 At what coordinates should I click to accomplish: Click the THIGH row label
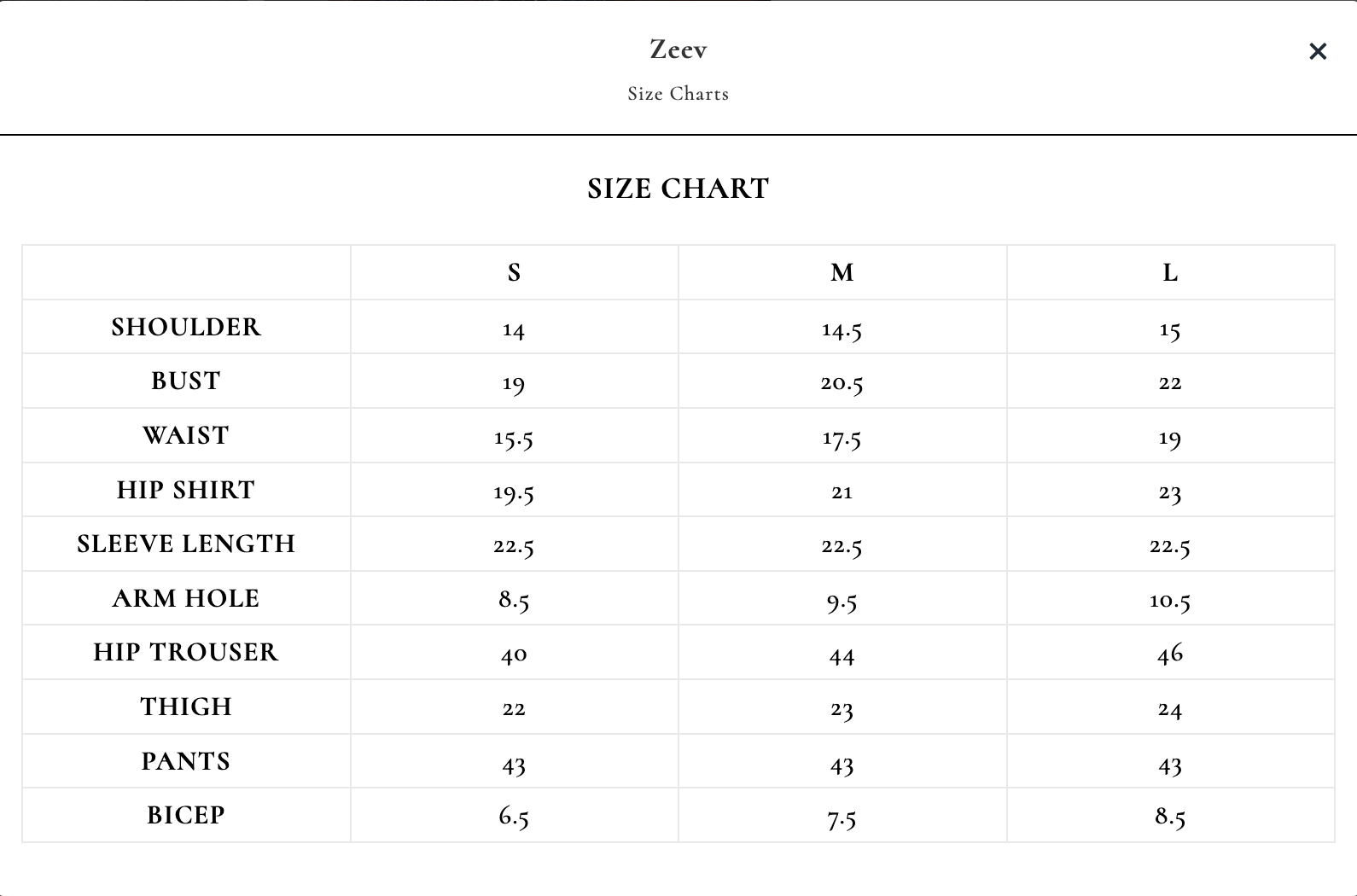coord(186,707)
